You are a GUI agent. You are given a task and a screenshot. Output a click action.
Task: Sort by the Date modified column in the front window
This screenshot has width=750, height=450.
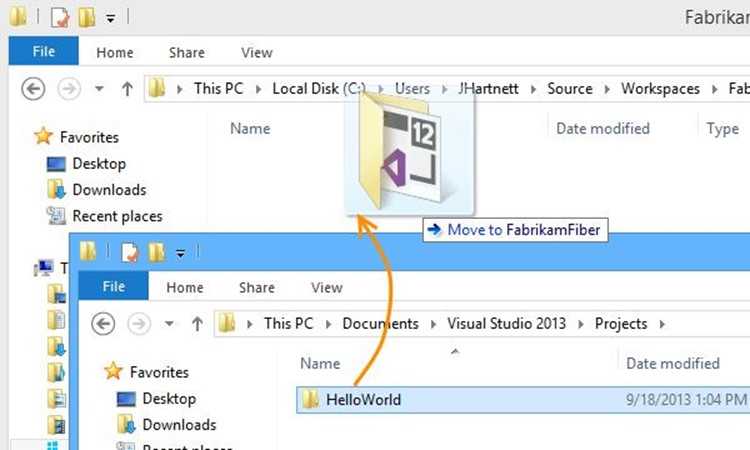pyautogui.click(x=672, y=363)
